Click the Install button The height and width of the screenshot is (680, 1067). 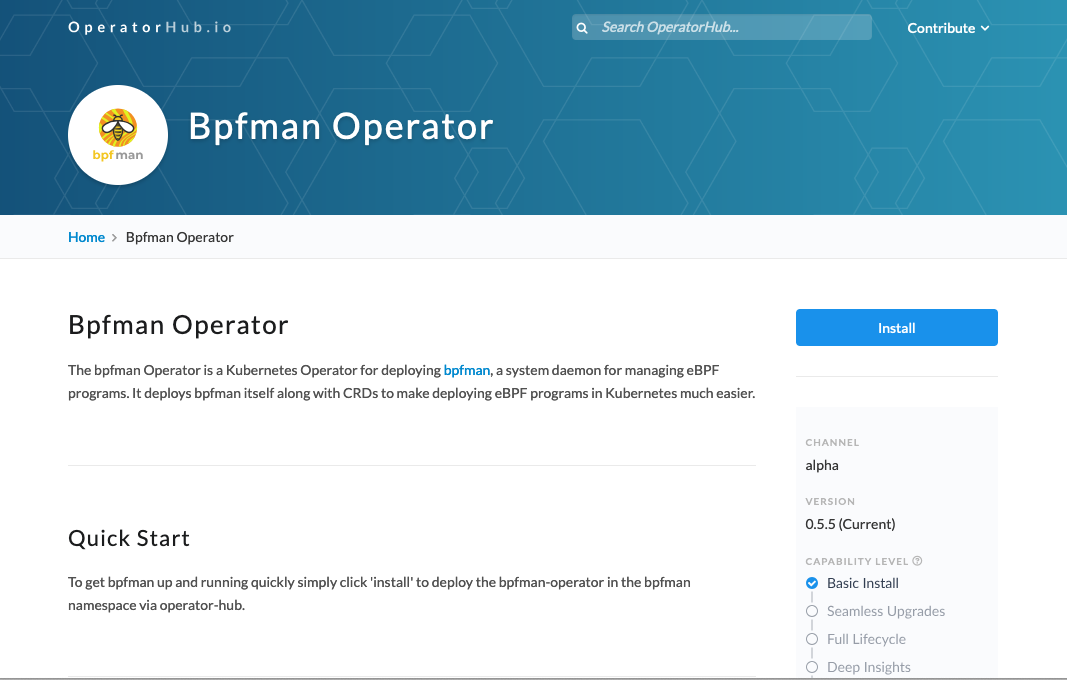tap(896, 327)
